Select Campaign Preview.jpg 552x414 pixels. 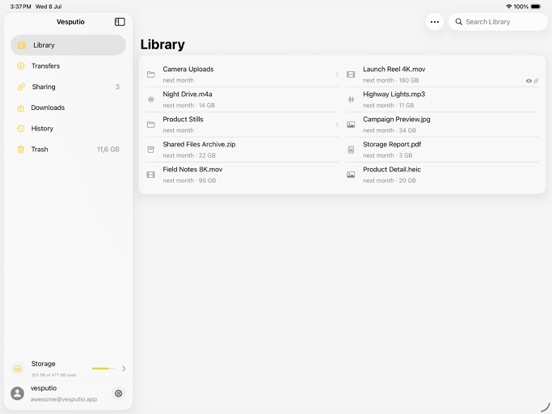coord(442,124)
